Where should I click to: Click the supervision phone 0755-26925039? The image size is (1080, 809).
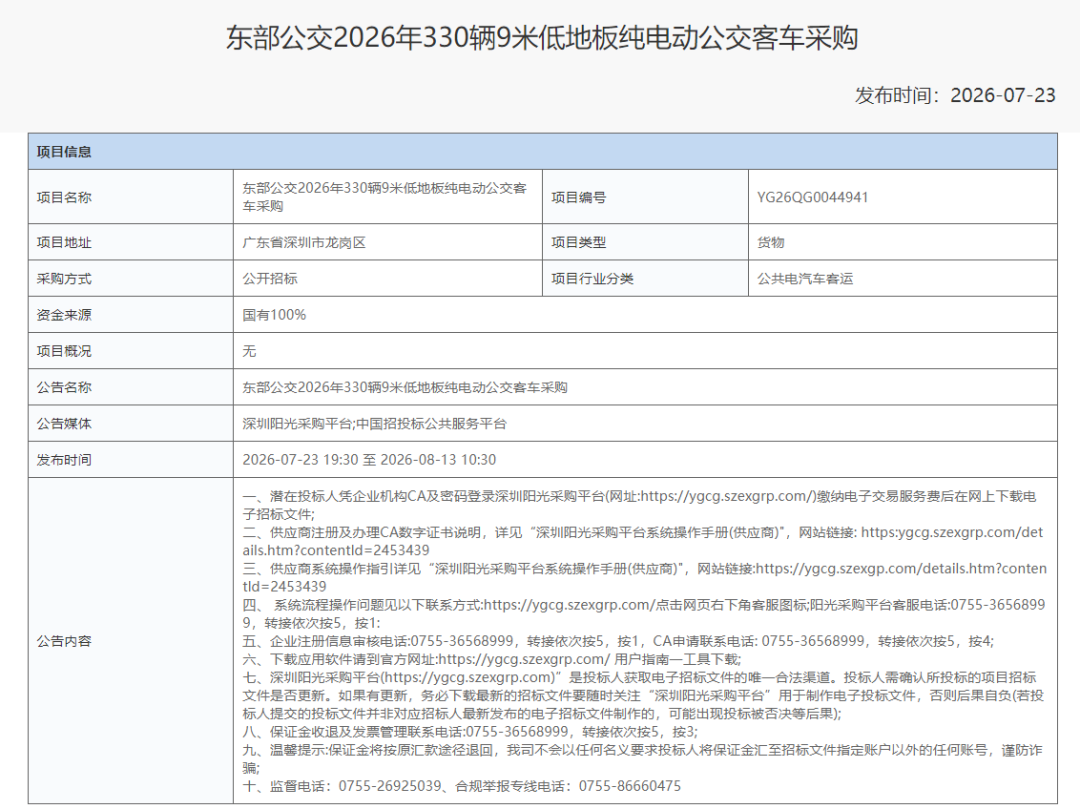point(390,786)
